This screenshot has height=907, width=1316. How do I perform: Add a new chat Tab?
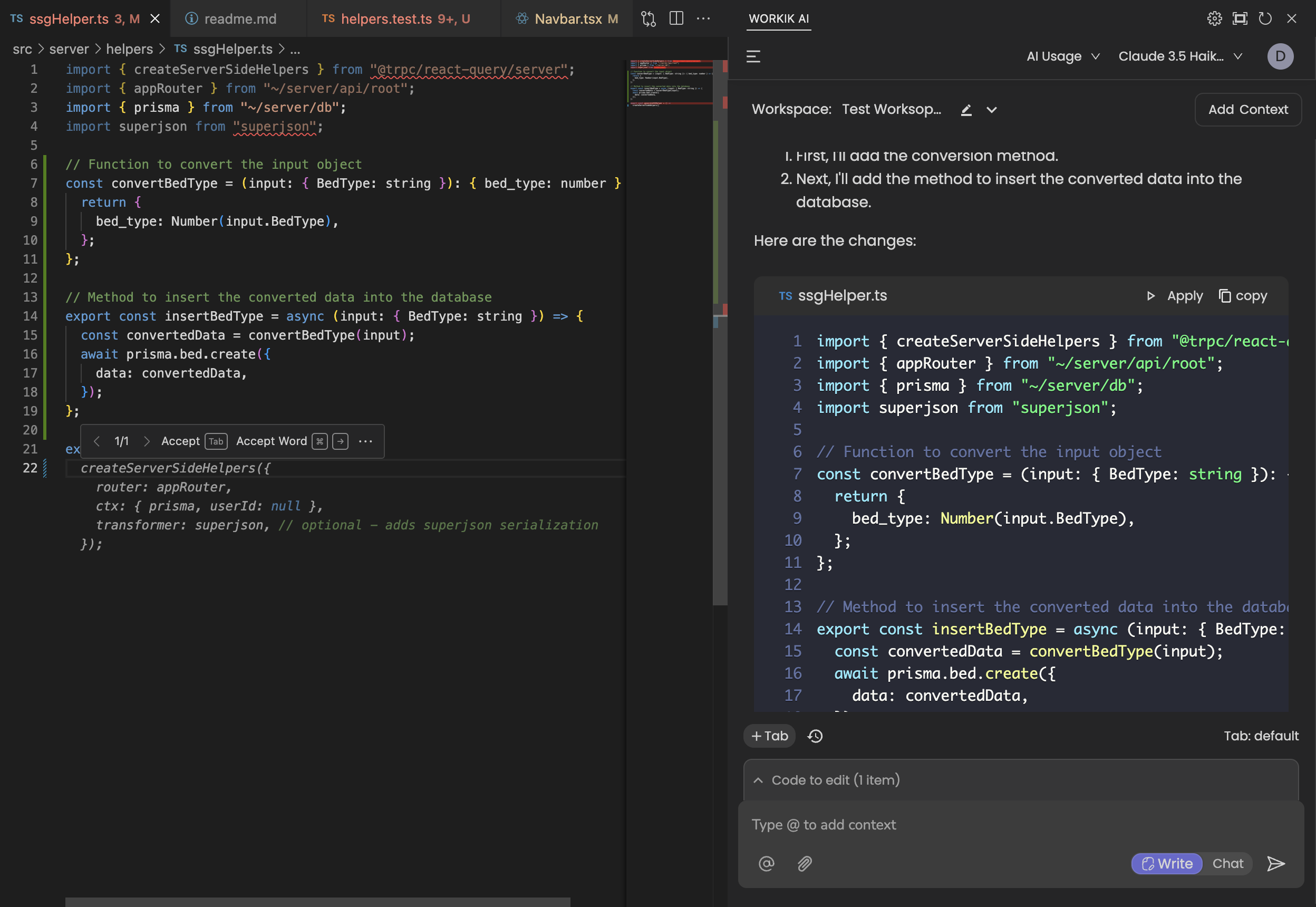coord(769,736)
